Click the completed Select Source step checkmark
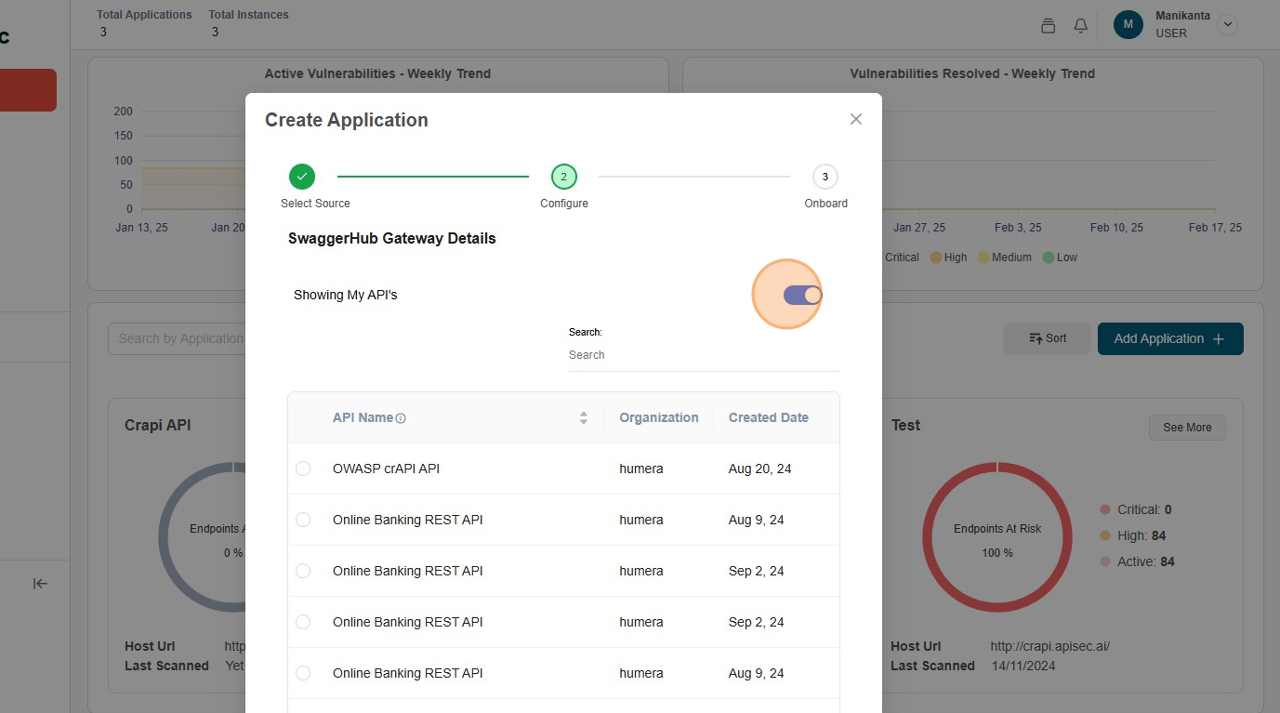 pyautogui.click(x=302, y=177)
